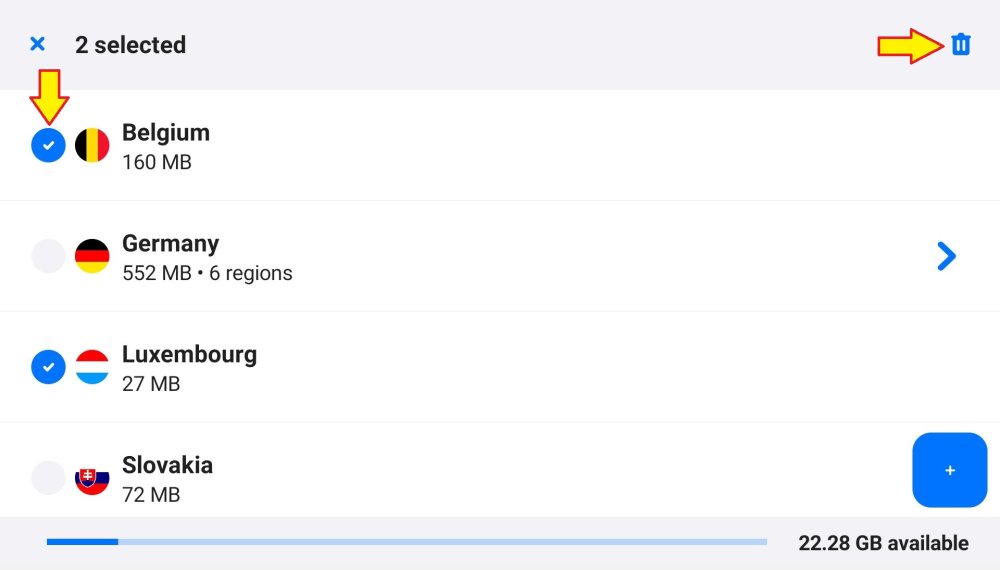Image resolution: width=1000 pixels, height=570 pixels.
Task: Uncheck the Luxembourg checkbox
Action: point(48,367)
